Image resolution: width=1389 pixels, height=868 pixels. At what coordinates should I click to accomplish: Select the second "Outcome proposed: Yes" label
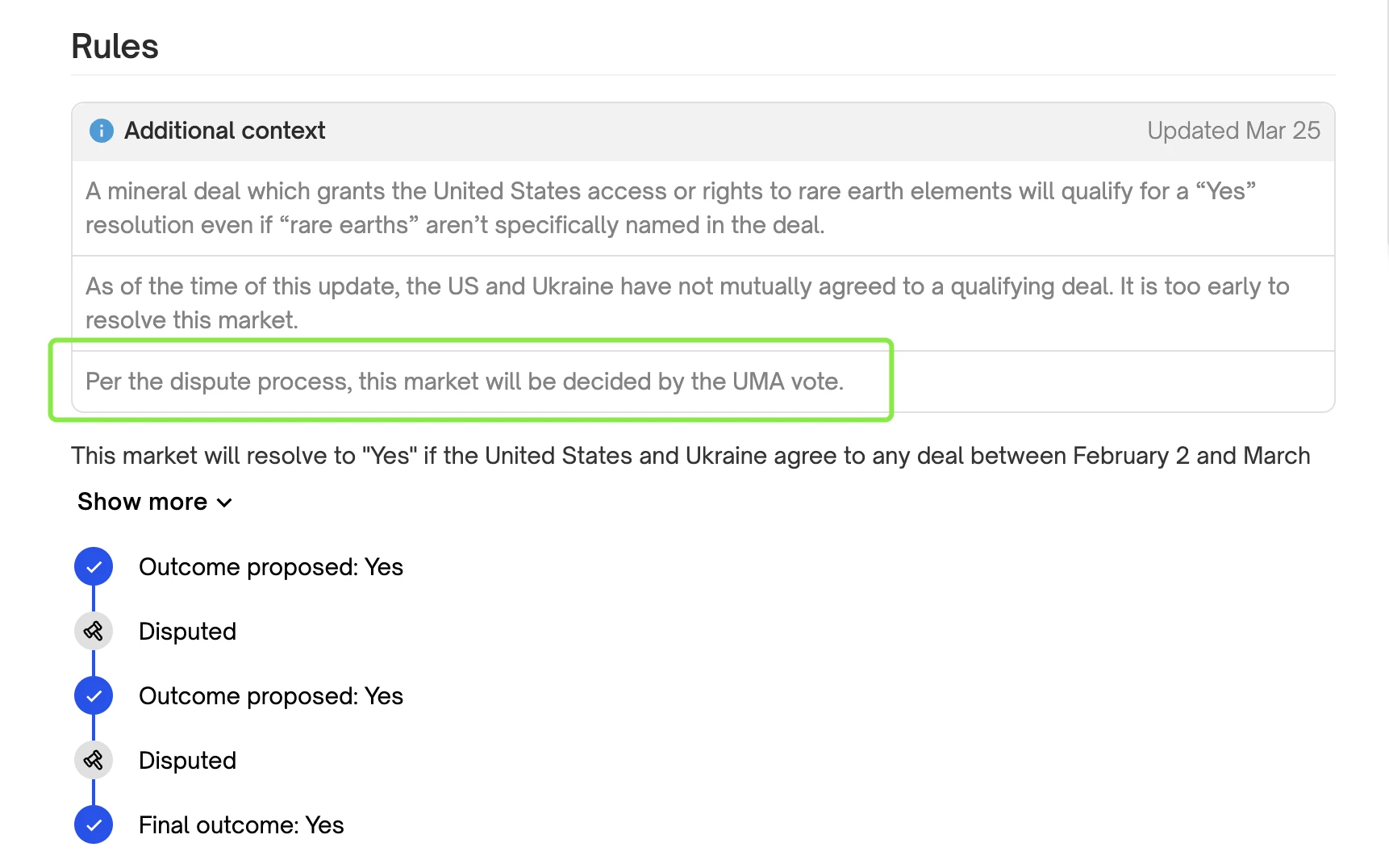(x=271, y=696)
